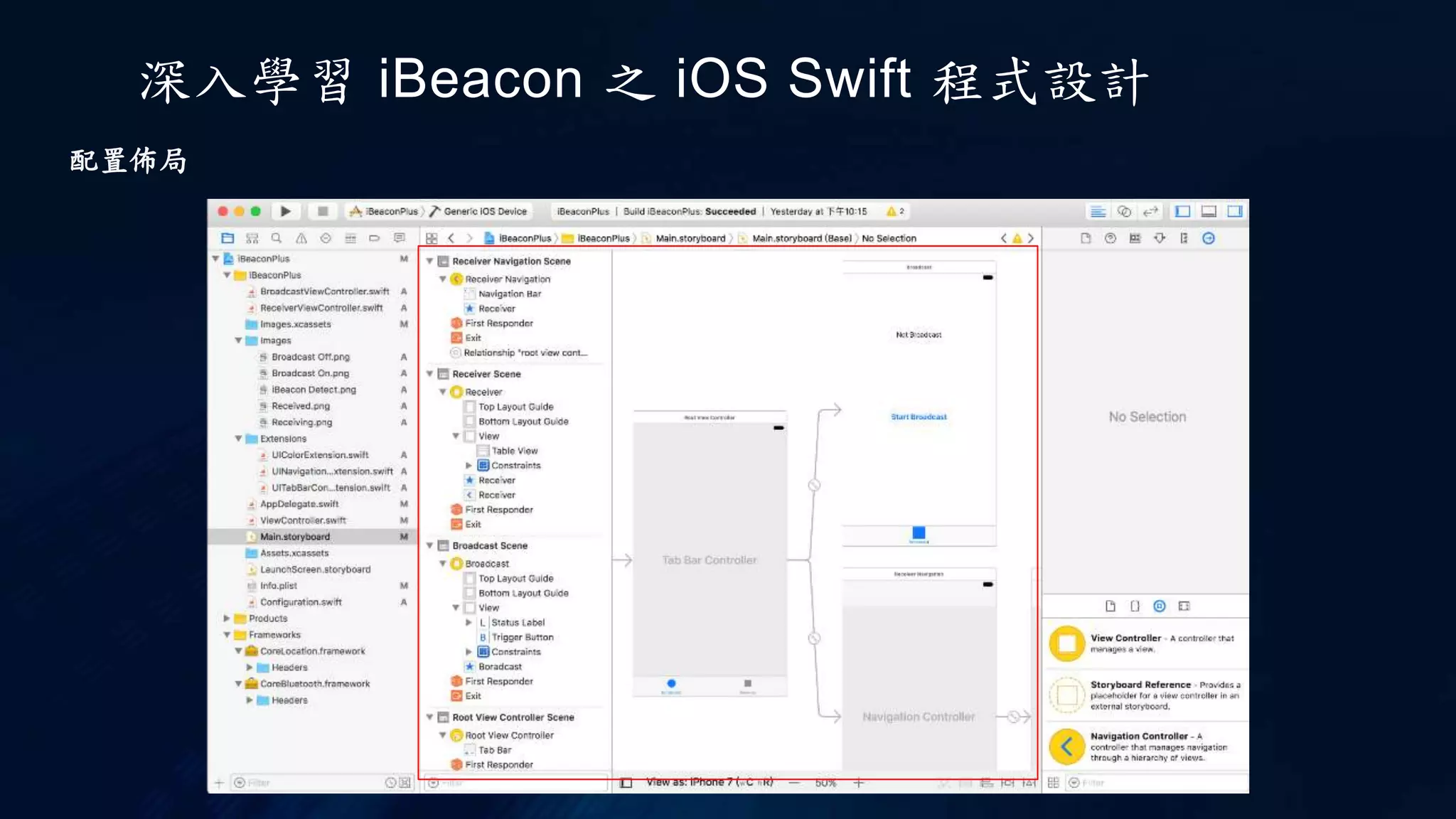Show the Object library
Screen dimensions: 1456x819
click(1160, 606)
